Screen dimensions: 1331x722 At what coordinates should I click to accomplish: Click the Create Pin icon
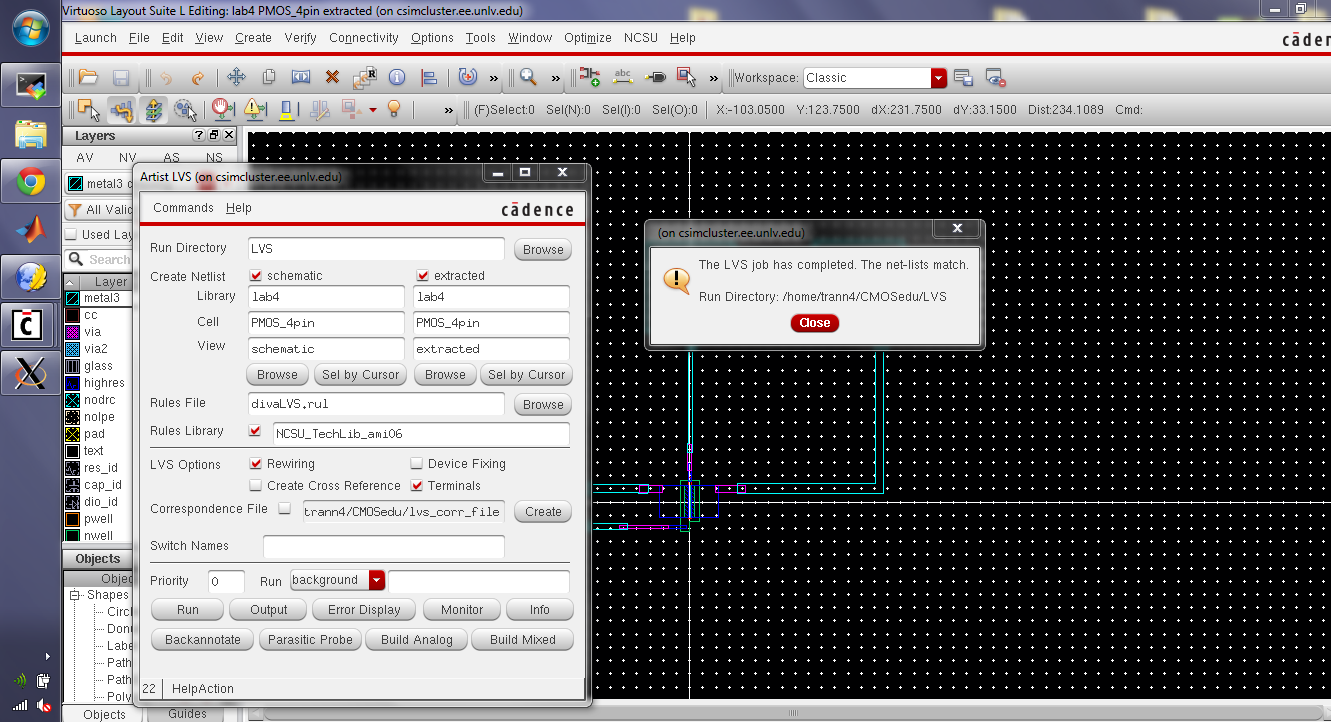pos(655,77)
